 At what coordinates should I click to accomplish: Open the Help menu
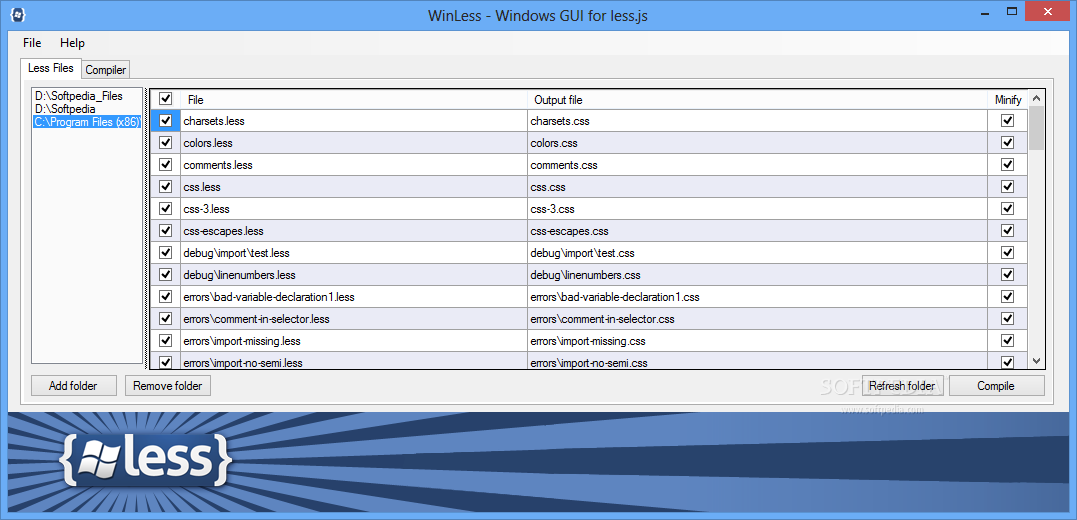tap(72, 43)
